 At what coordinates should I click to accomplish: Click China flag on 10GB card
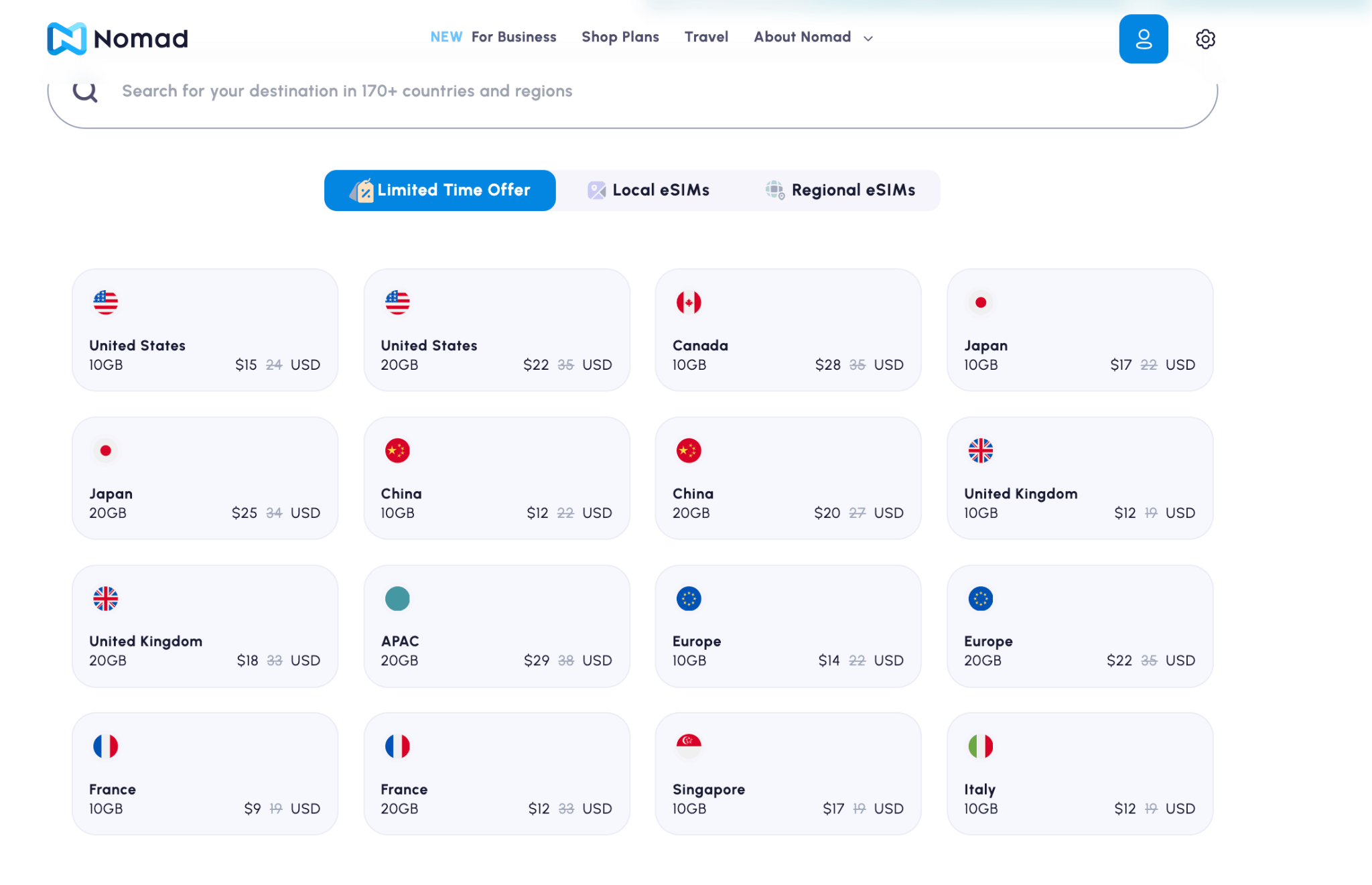pos(397,451)
